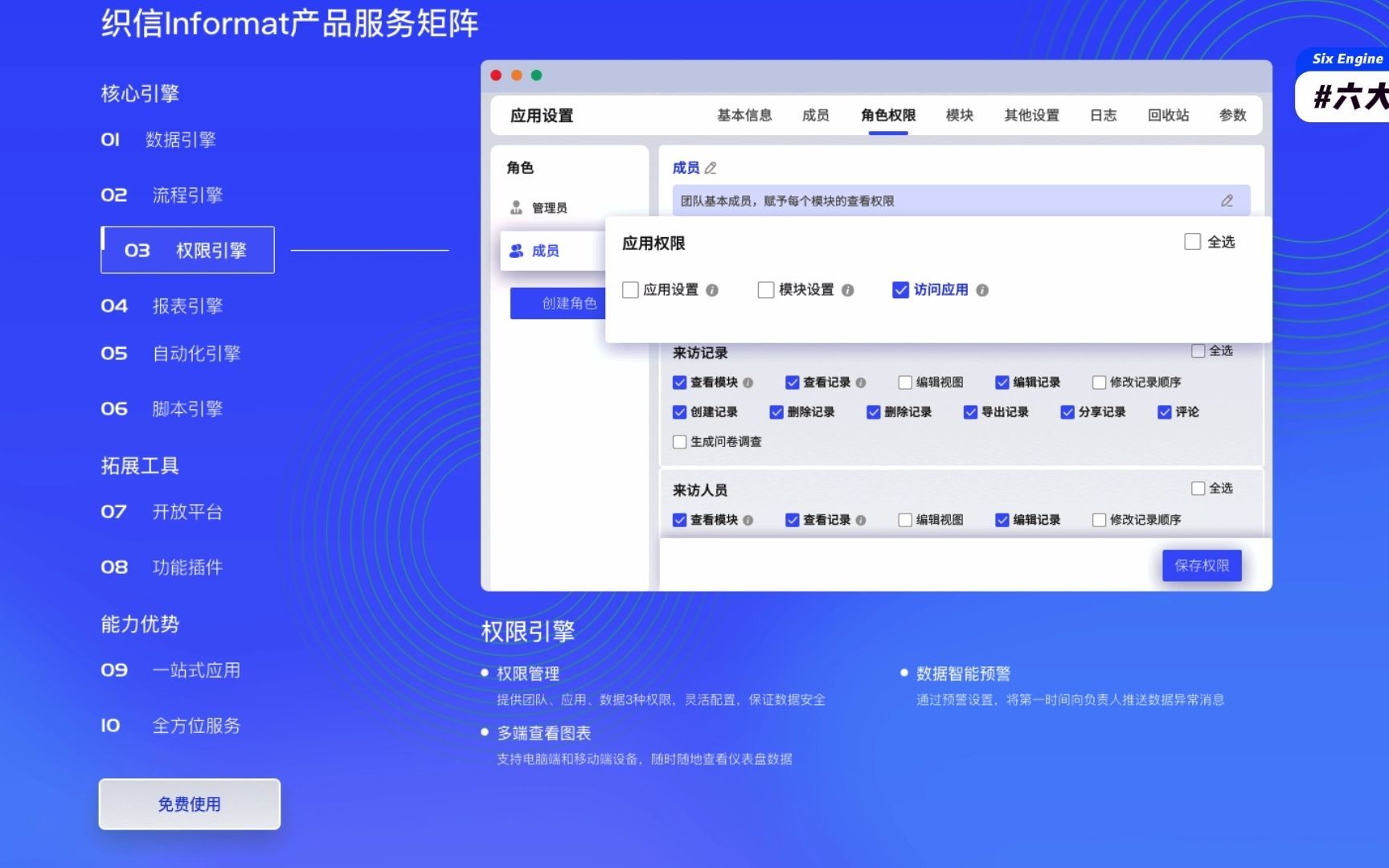Click the 来访人员 section title
Screen dimensions: 1389x868
(x=700, y=490)
